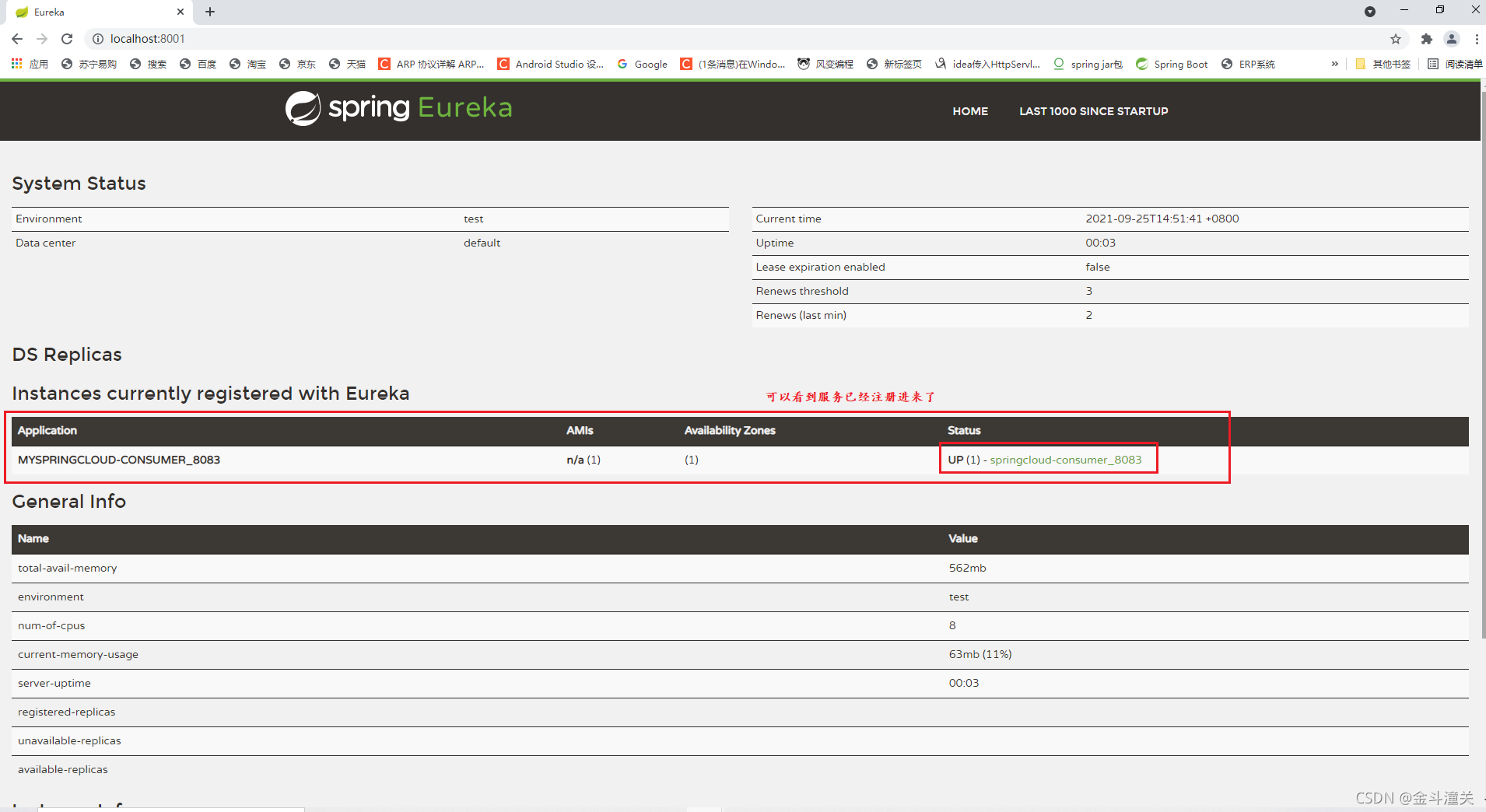Click the Renews (last min) row label
The image size is (1486, 812).
tap(801, 315)
